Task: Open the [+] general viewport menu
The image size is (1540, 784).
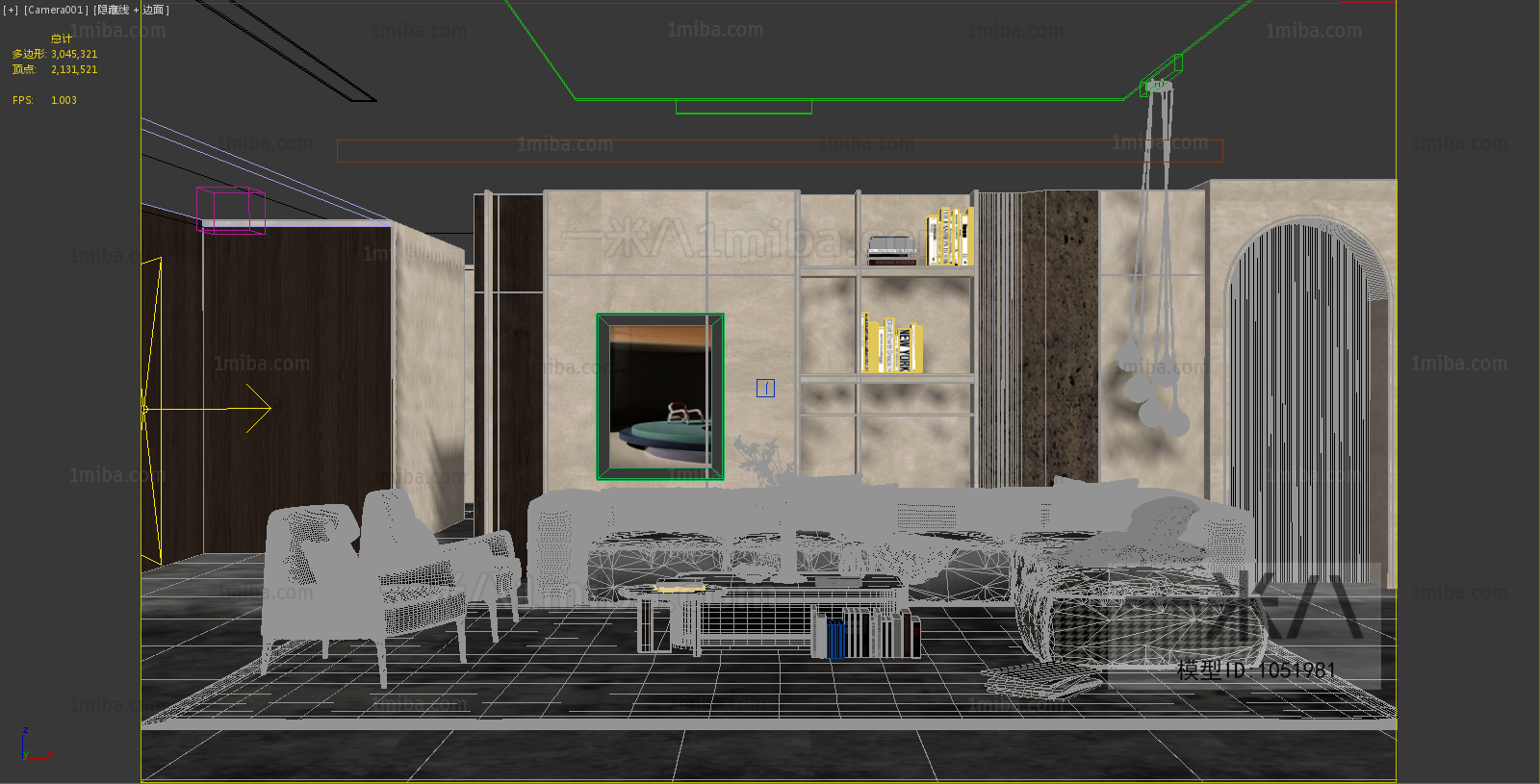Action: 11,10
